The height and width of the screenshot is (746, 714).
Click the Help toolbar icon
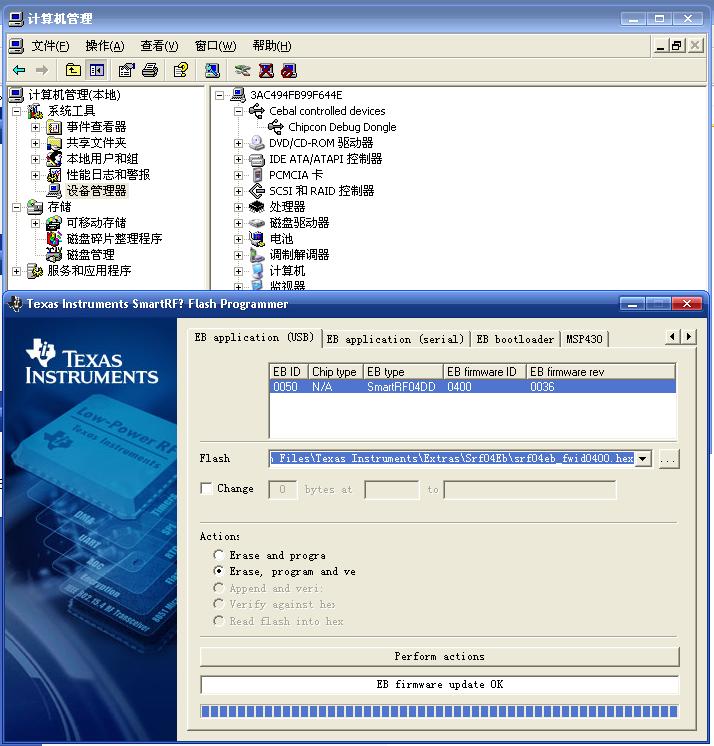[x=181, y=70]
